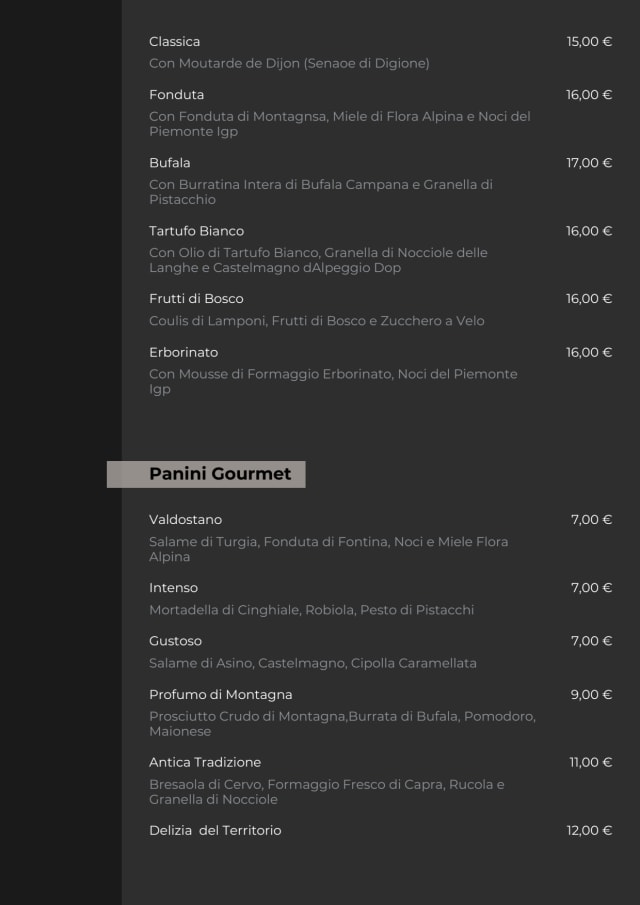This screenshot has height=905, width=640.
Task: Choose Delizia del Territorio panino
Action: pyautogui.click(x=215, y=831)
